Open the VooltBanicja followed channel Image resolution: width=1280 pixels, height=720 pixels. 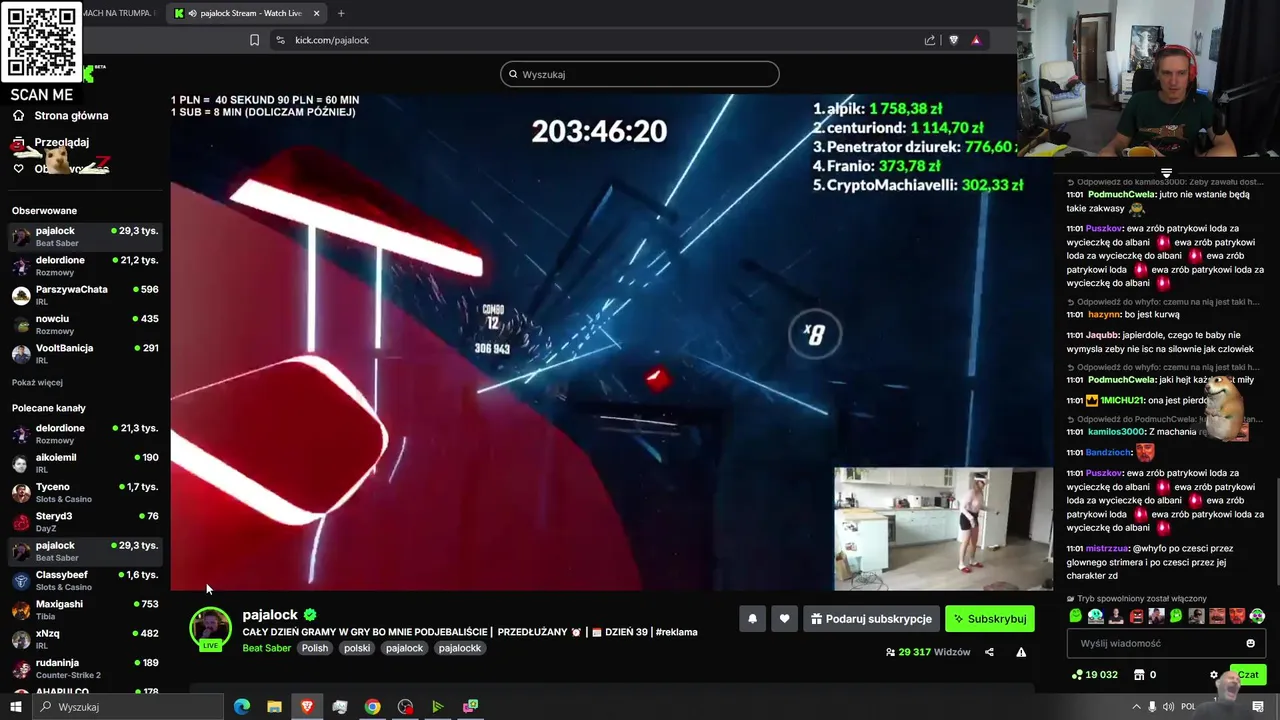point(84,353)
